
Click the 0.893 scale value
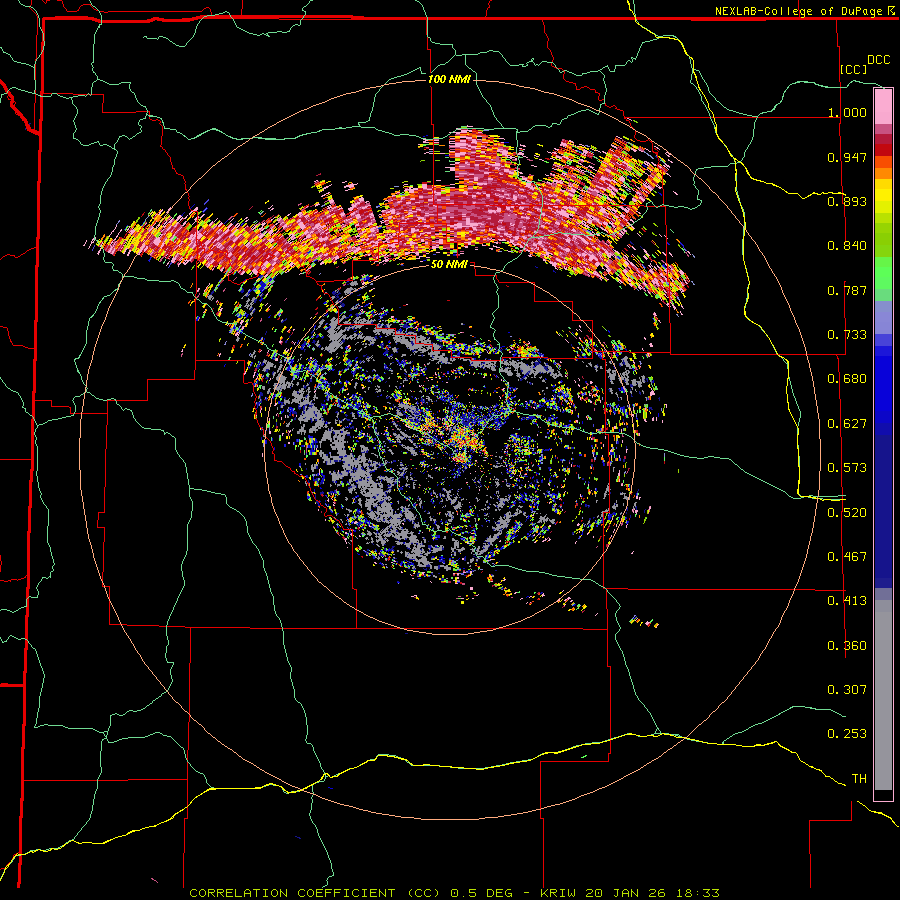click(x=847, y=201)
